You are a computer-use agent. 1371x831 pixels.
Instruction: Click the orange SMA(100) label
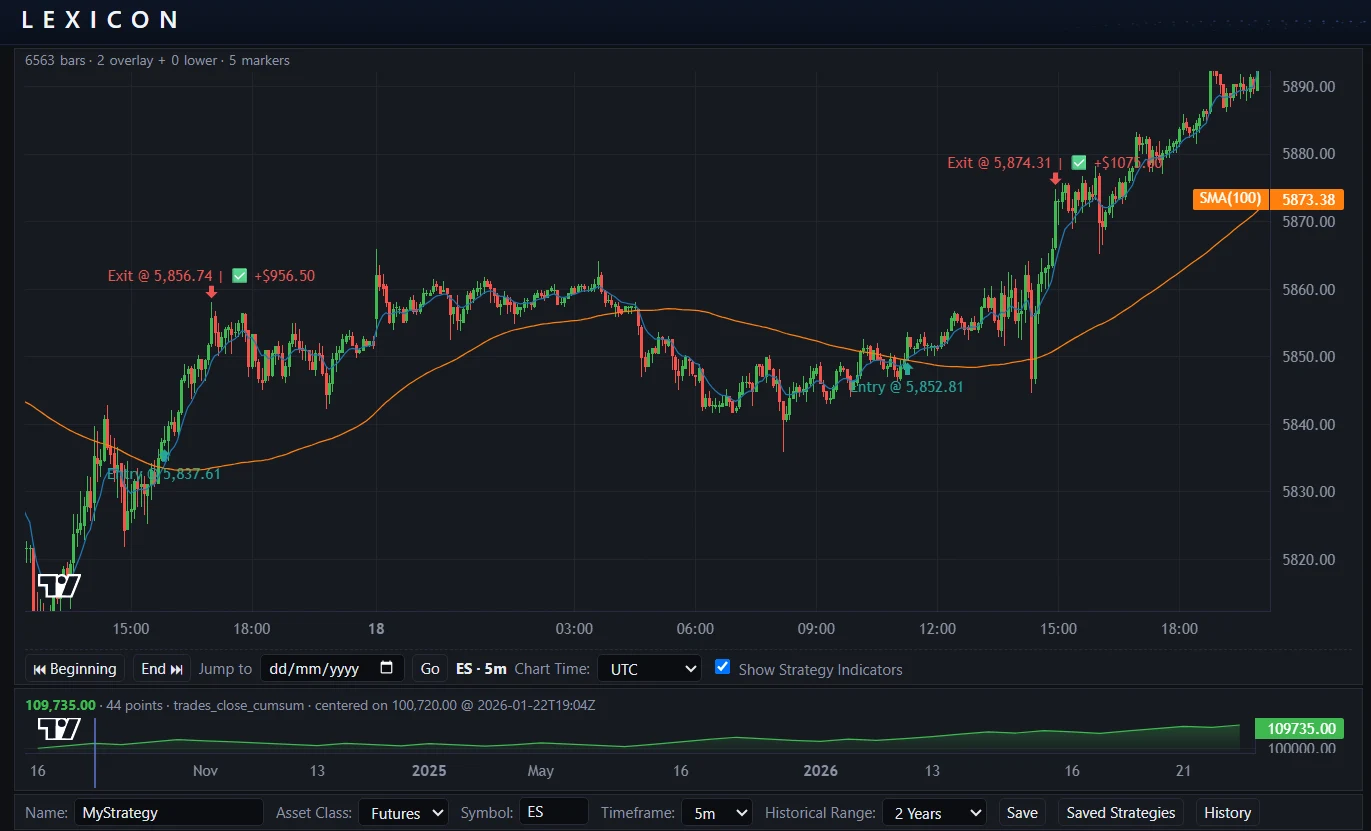[1230, 198]
